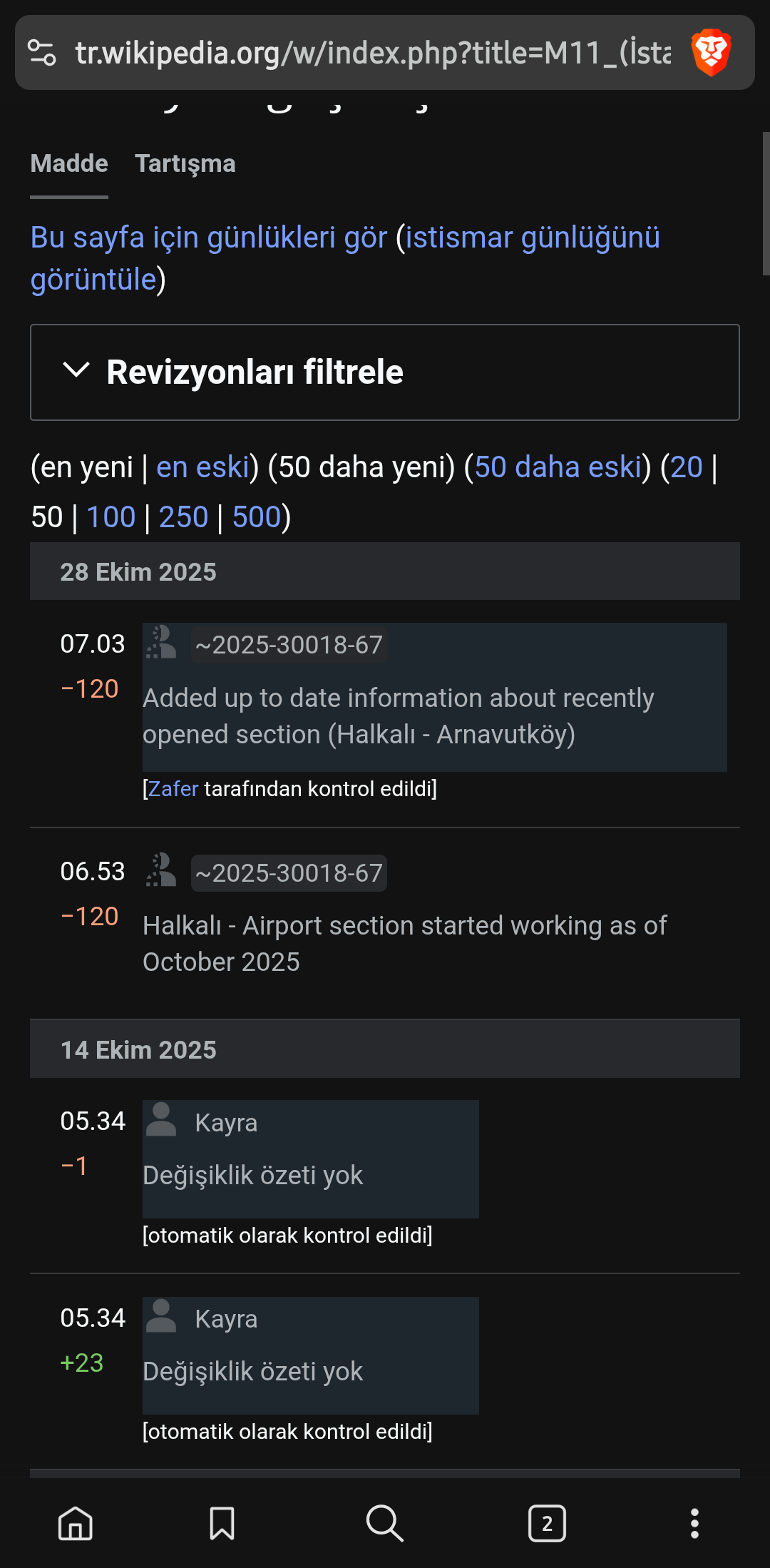Open the Brave browser main menu
The height and width of the screenshot is (1568, 770).
tap(693, 1524)
